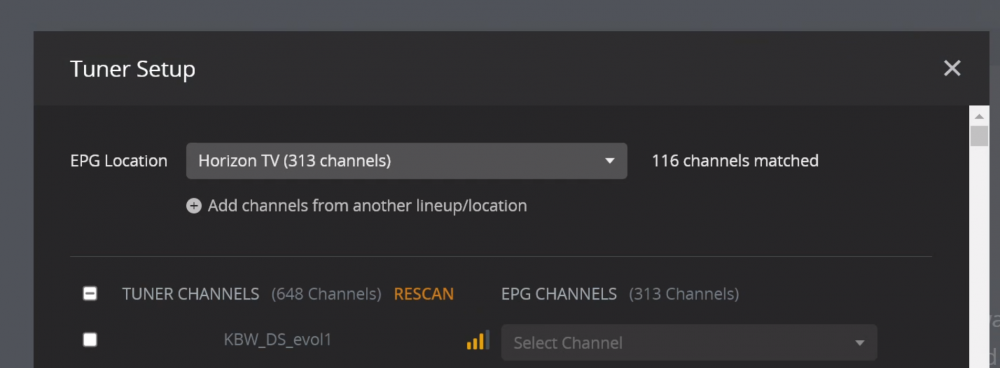This screenshot has width=1000, height=368.
Task: Click the Select Channel dropdown arrow
Action: tap(860, 343)
